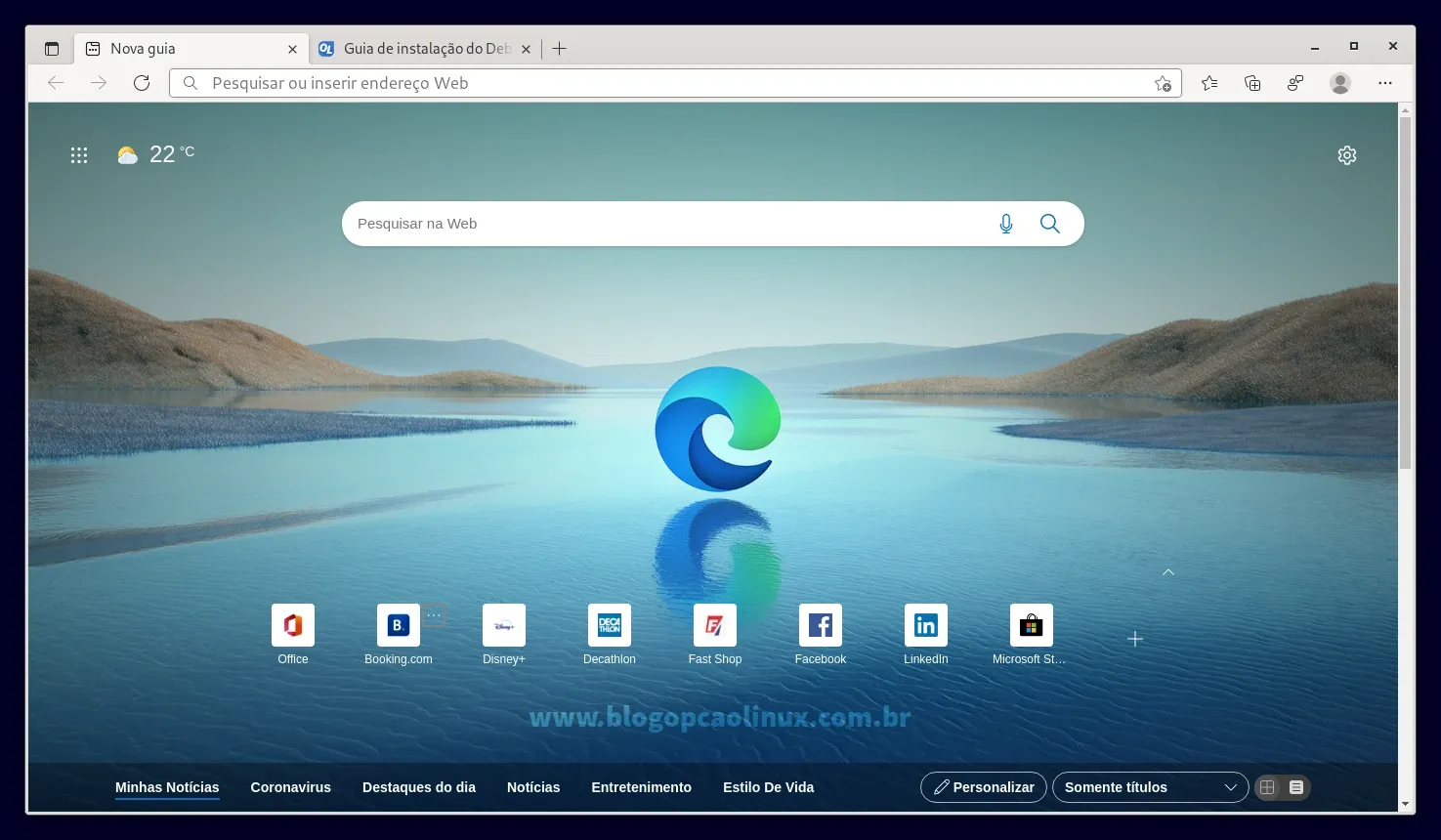The width and height of the screenshot is (1441, 840).
Task: Select the Minhas Notícias feed tab
Action: point(167,787)
